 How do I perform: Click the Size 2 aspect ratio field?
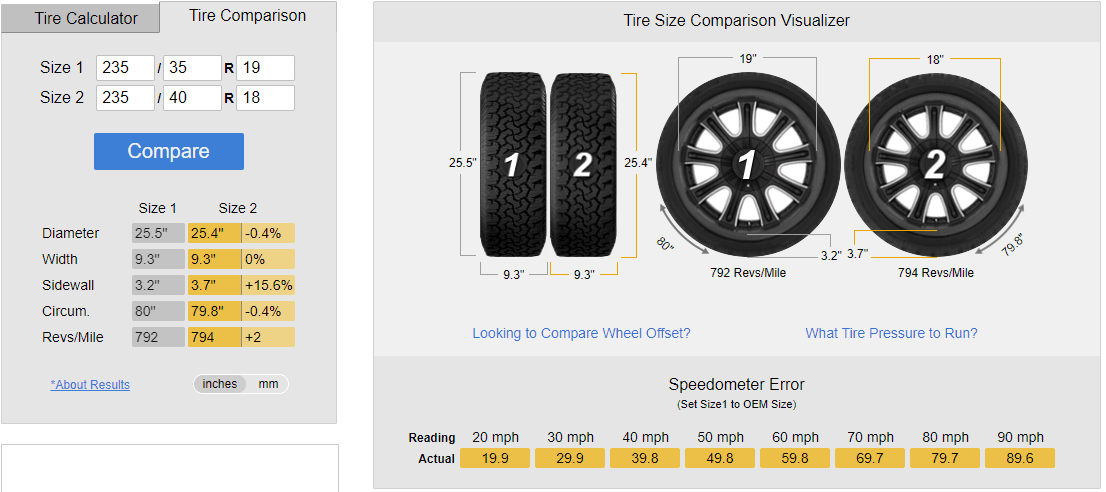191,98
